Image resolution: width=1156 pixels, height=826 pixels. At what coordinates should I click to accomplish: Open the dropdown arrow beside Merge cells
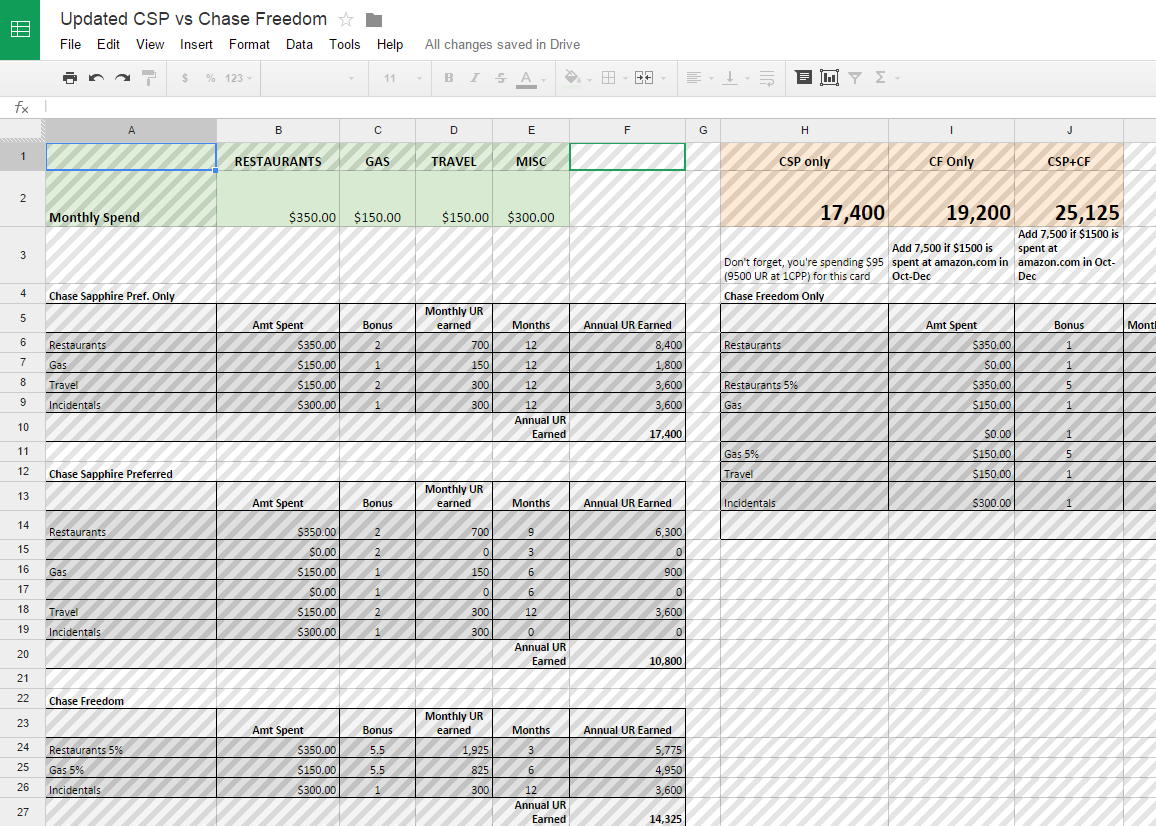664,78
